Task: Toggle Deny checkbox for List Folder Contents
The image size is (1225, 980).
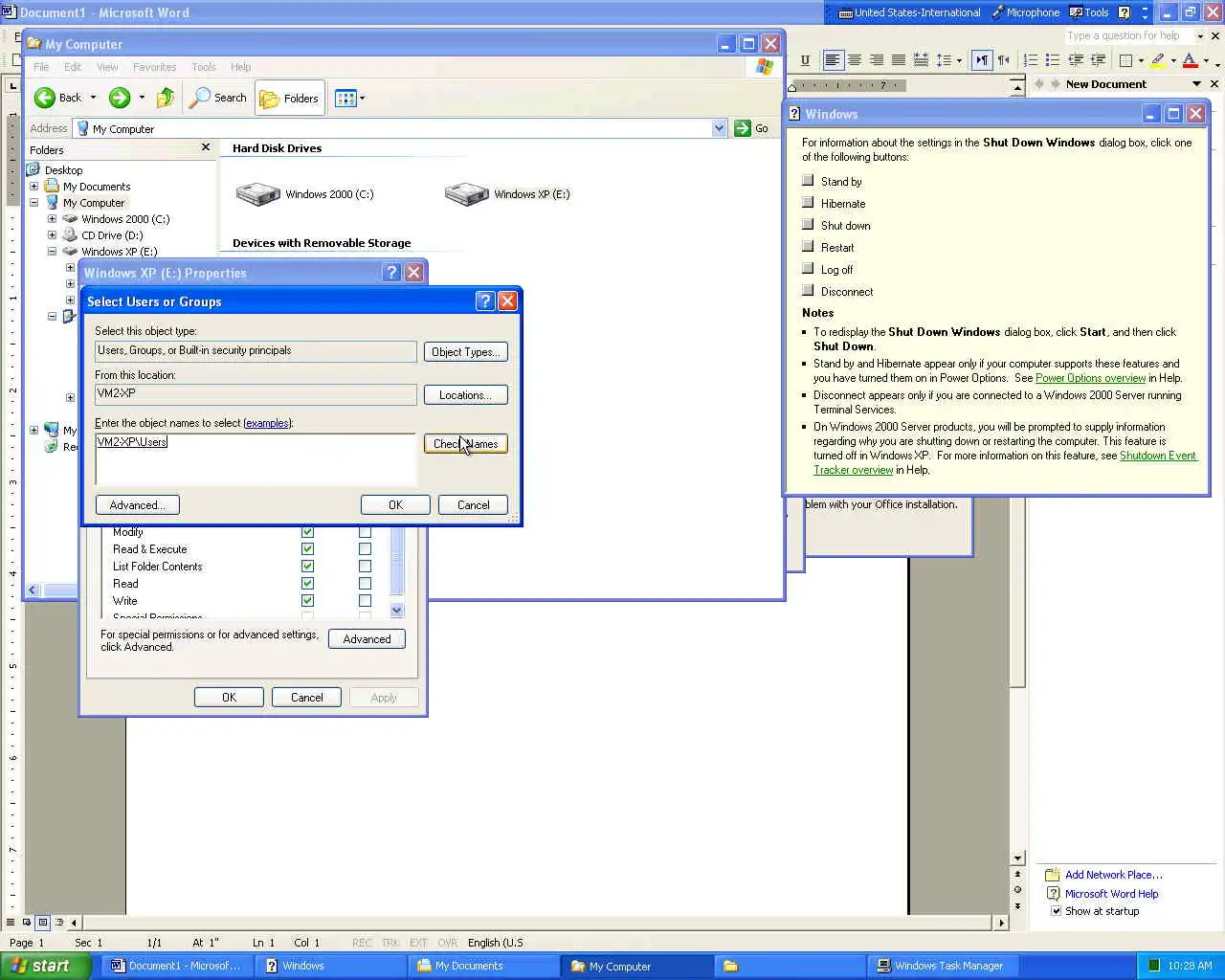Action: tap(365, 567)
